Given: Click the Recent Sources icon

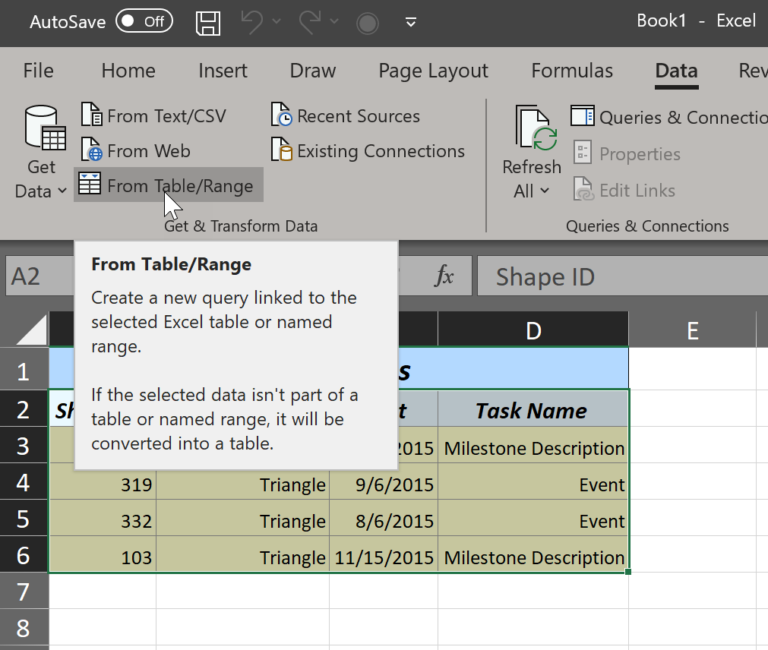Looking at the screenshot, I should click(281, 115).
